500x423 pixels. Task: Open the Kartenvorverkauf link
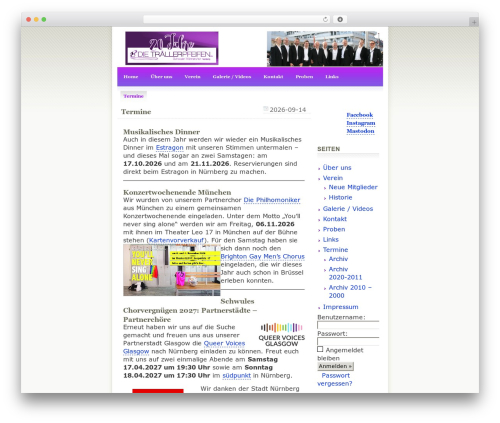[x=176, y=240]
